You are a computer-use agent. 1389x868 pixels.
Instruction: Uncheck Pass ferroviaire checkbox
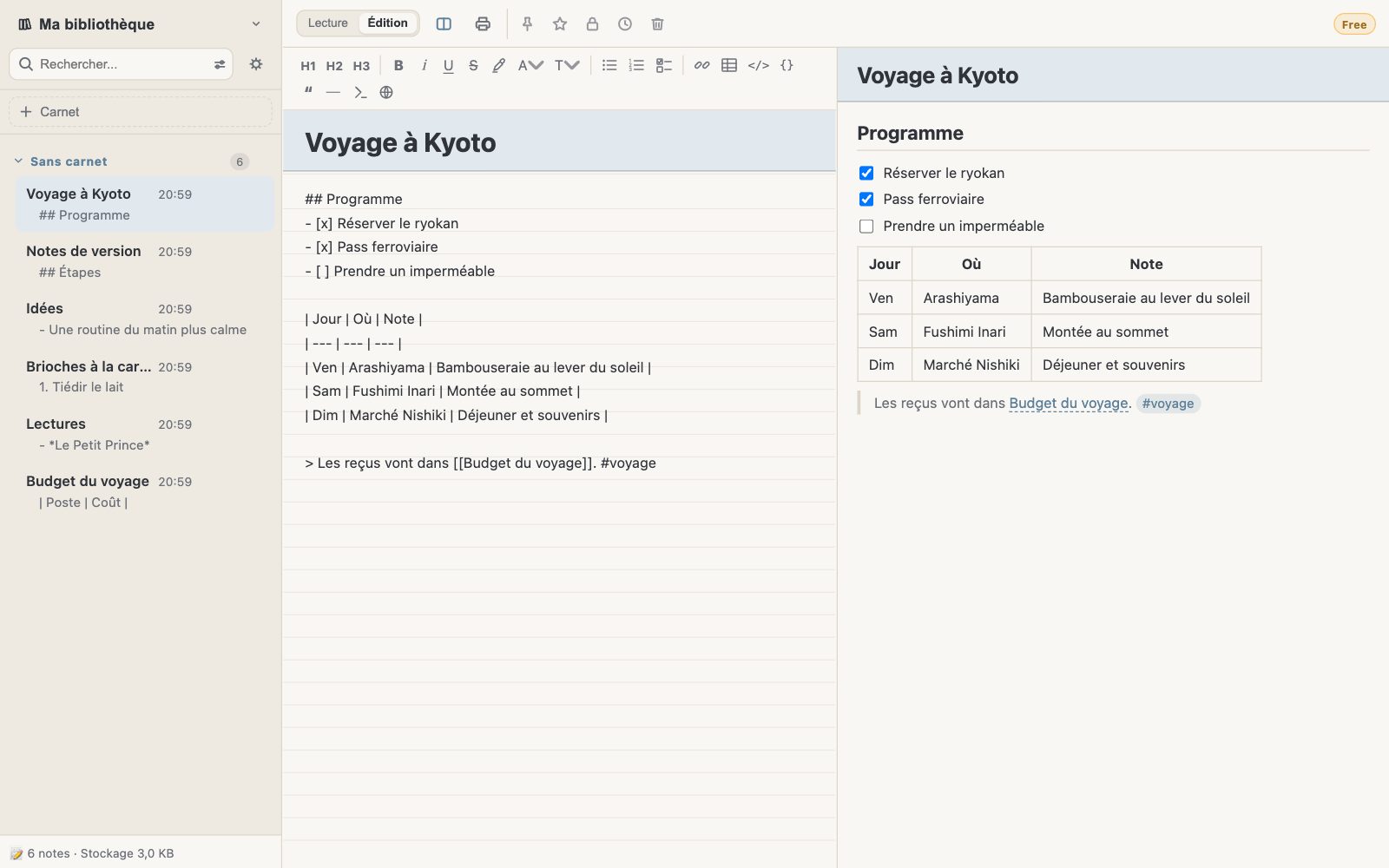click(x=866, y=199)
